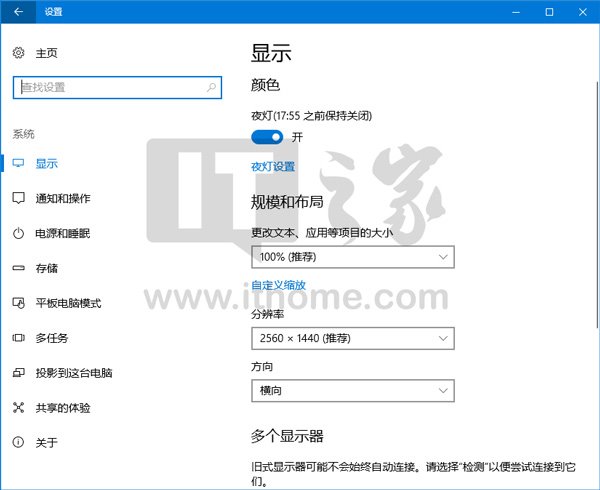Image resolution: width=600 pixels, height=490 pixels.
Task: Click the 关于 info icon
Action: coord(18,443)
